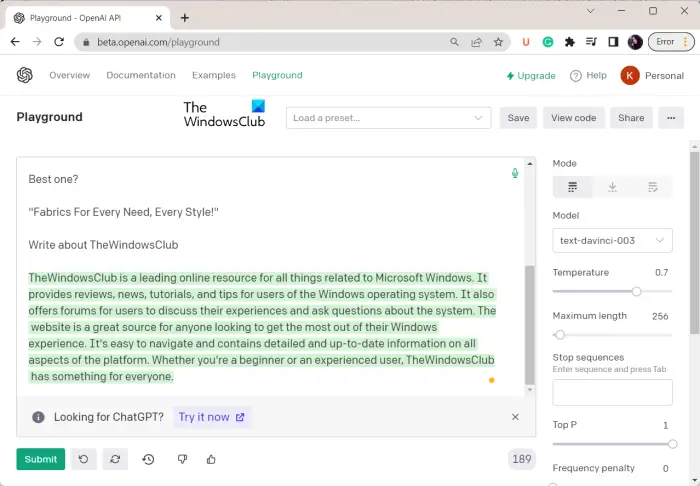Viewport: 700px width, 486px height.
Task: Click the K account avatar
Action: click(630, 75)
